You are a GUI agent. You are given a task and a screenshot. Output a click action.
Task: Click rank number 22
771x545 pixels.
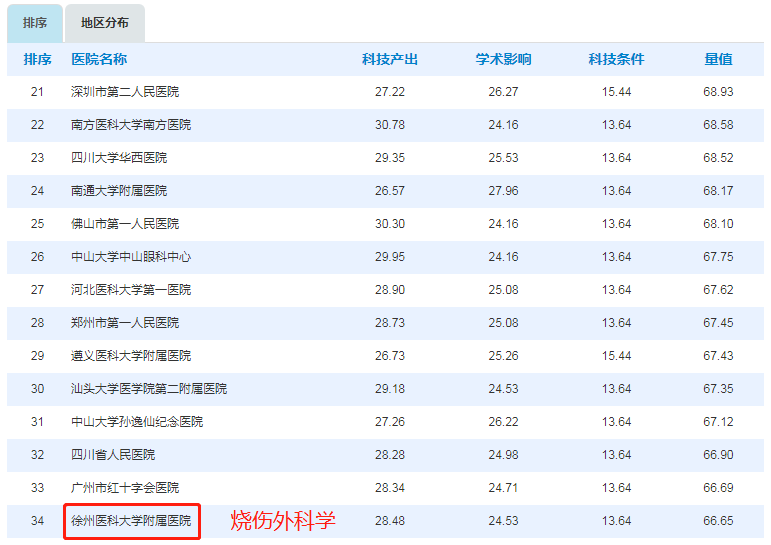tap(37, 125)
